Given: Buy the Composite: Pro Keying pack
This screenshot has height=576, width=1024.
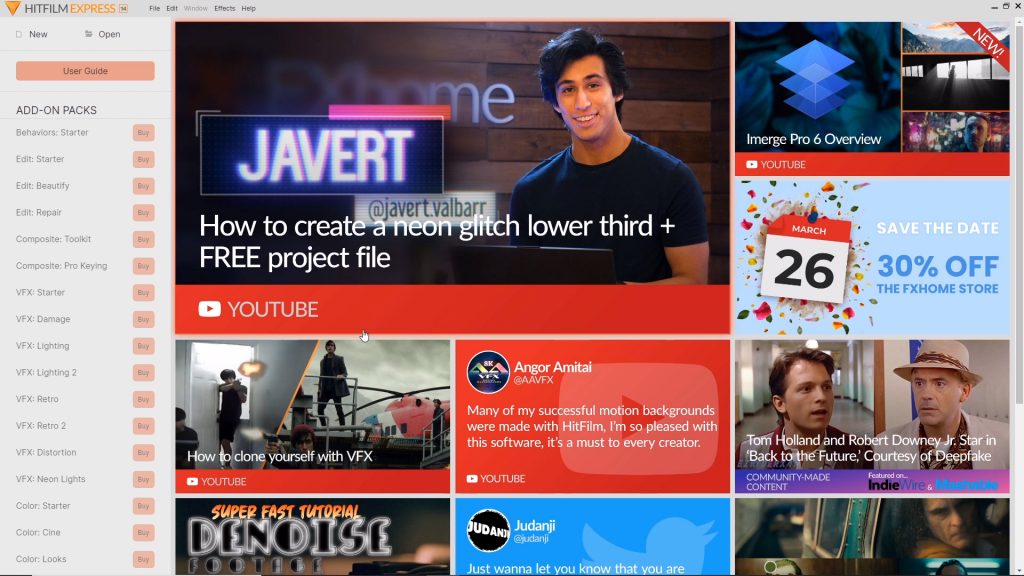Looking at the screenshot, I should coord(144,266).
